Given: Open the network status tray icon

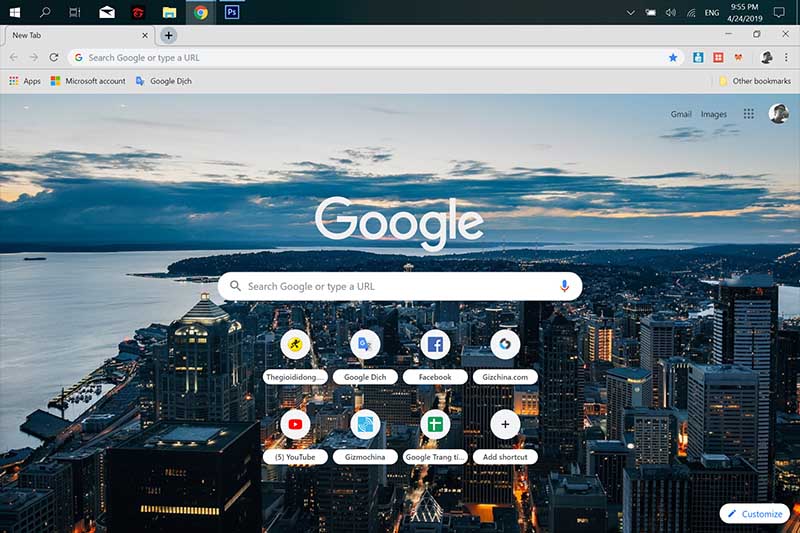Looking at the screenshot, I should pos(691,13).
